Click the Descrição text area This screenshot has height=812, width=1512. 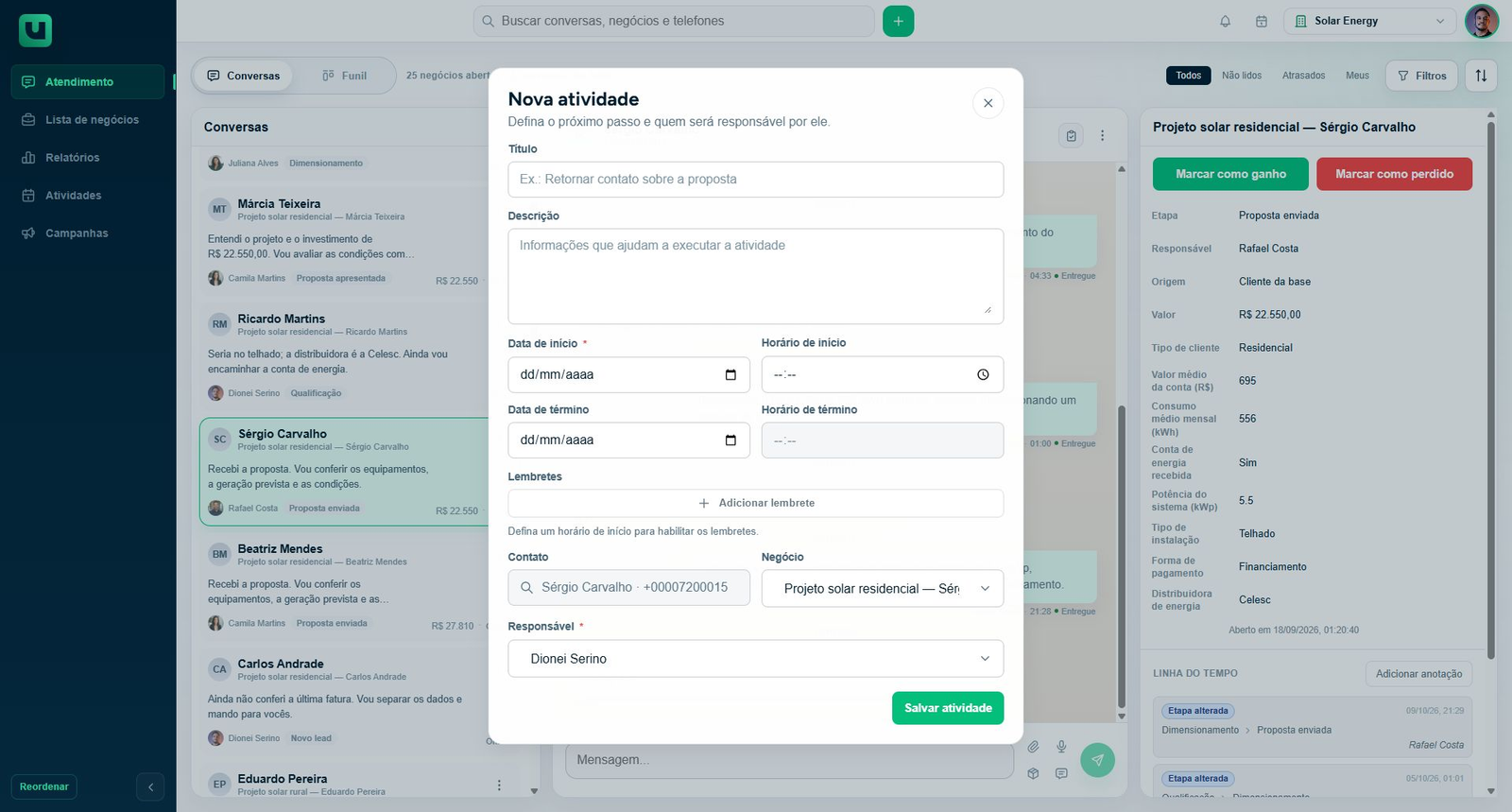[x=755, y=276]
